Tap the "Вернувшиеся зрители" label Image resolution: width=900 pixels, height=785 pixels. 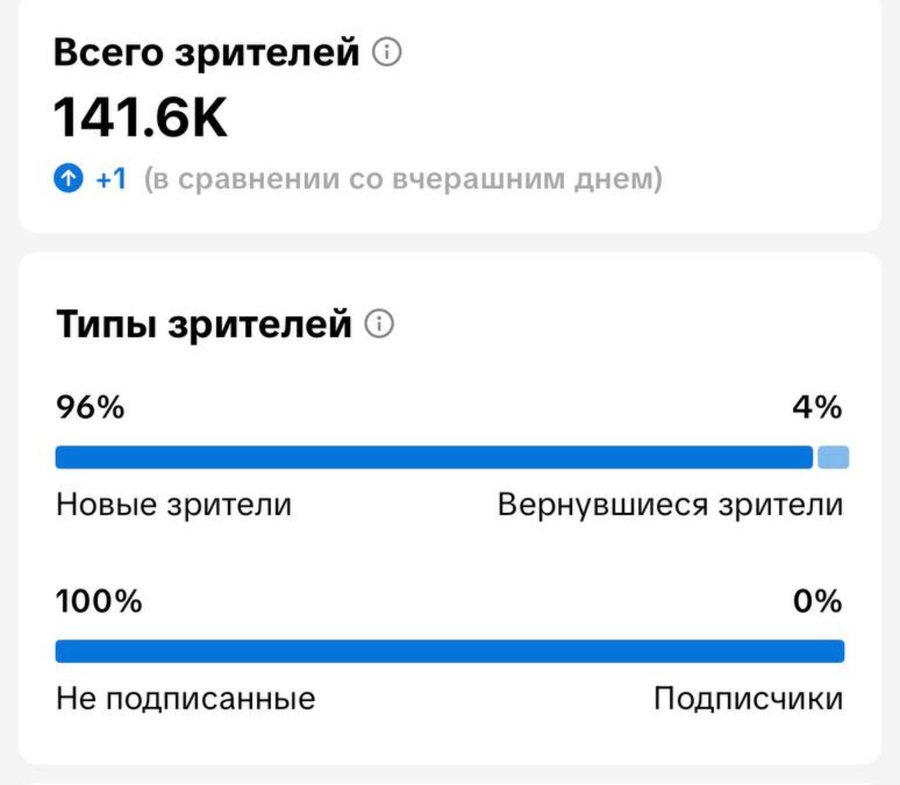(x=670, y=505)
